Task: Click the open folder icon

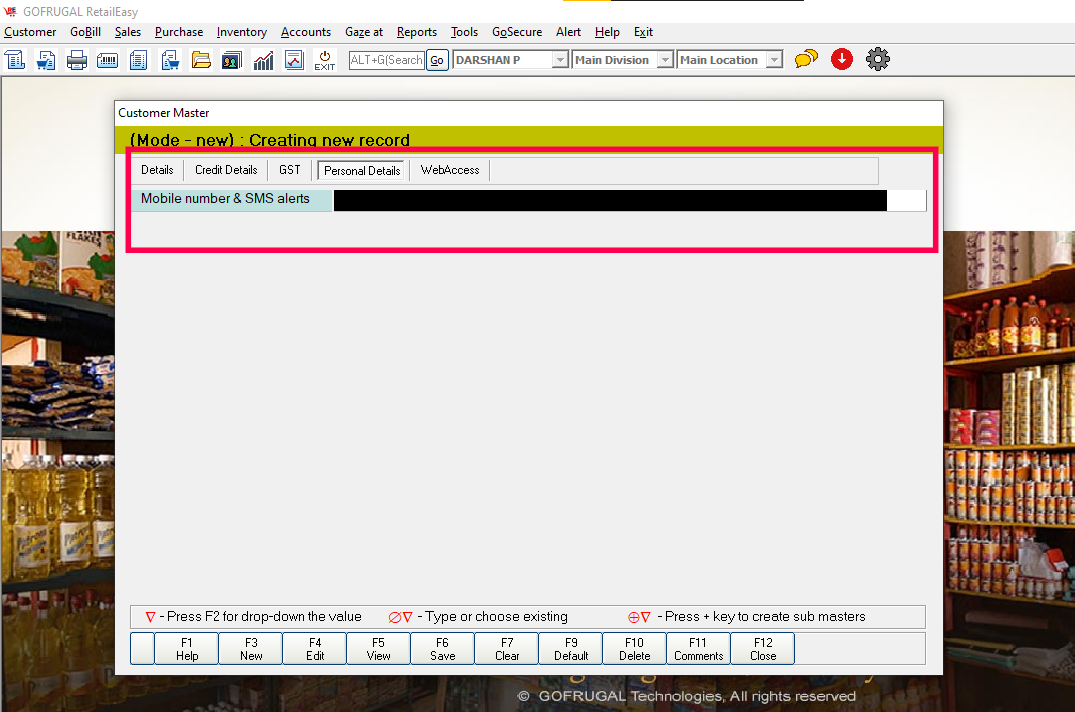Action: tap(201, 60)
